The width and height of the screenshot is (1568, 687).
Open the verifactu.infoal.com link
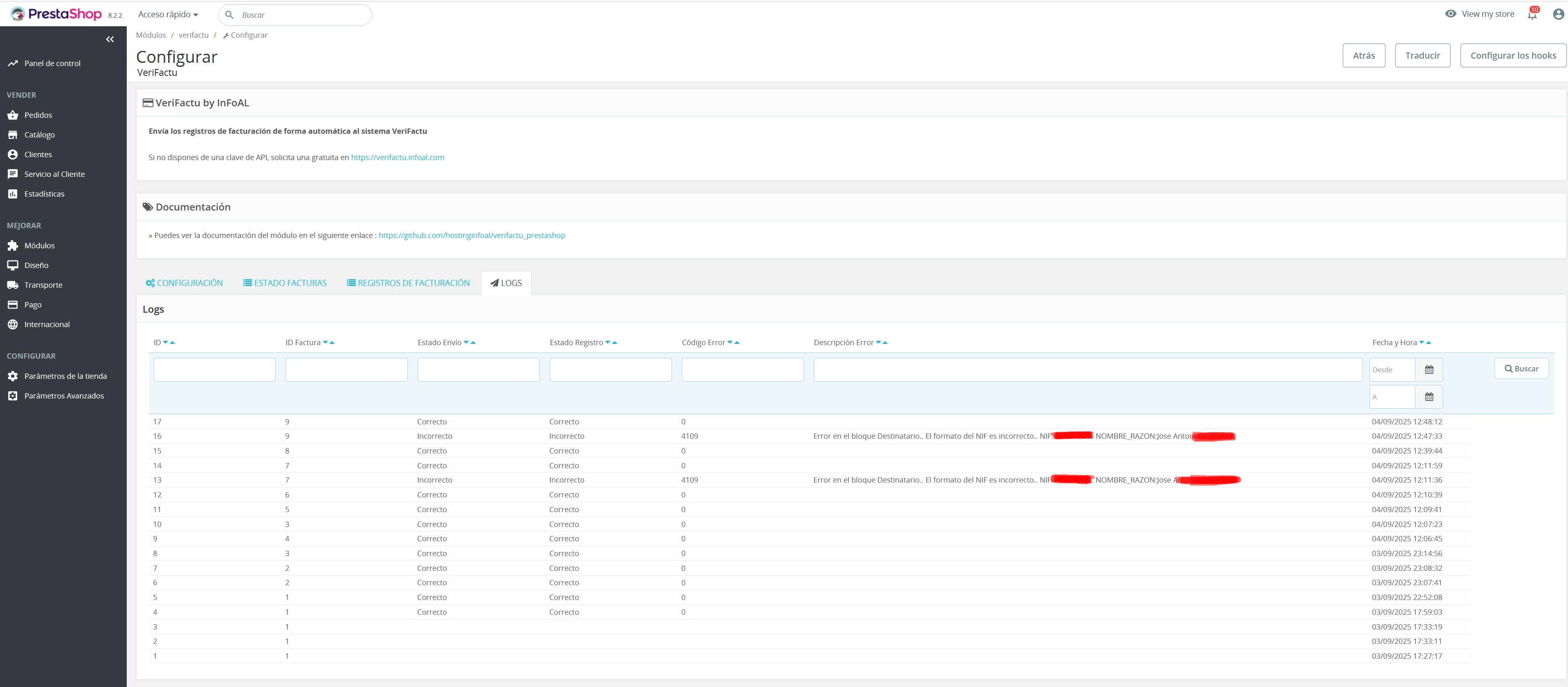point(398,157)
